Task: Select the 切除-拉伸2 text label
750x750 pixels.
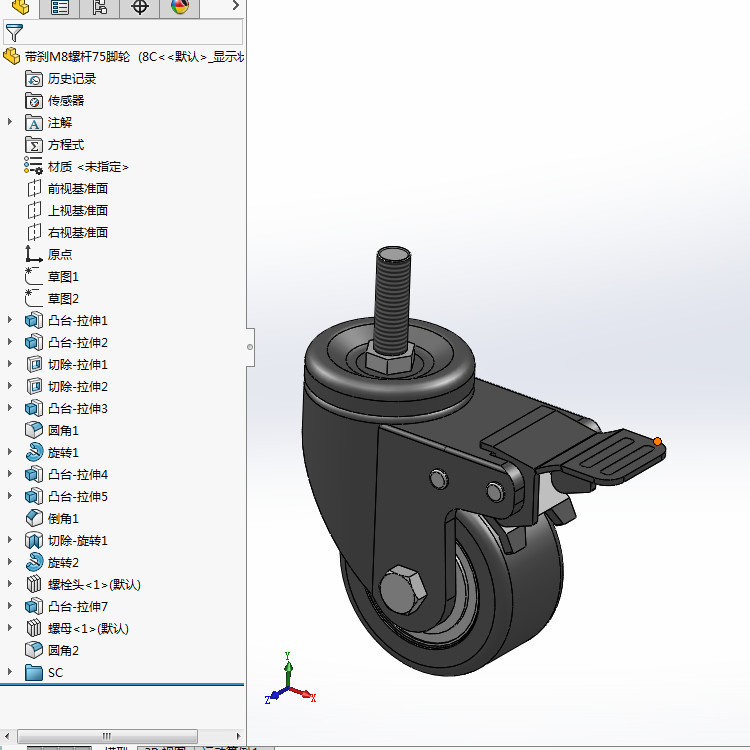Action: pyautogui.click(x=78, y=386)
